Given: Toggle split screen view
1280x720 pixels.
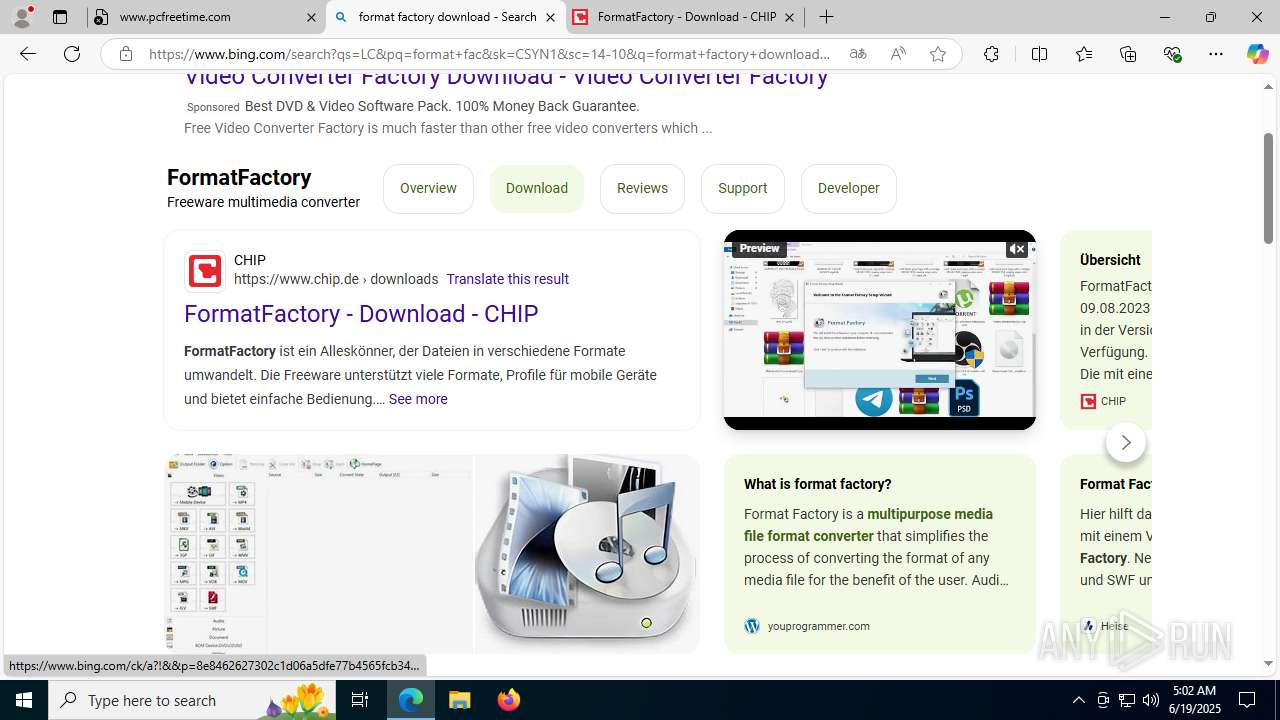Looking at the screenshot, I should click(x=1040, y=54).
